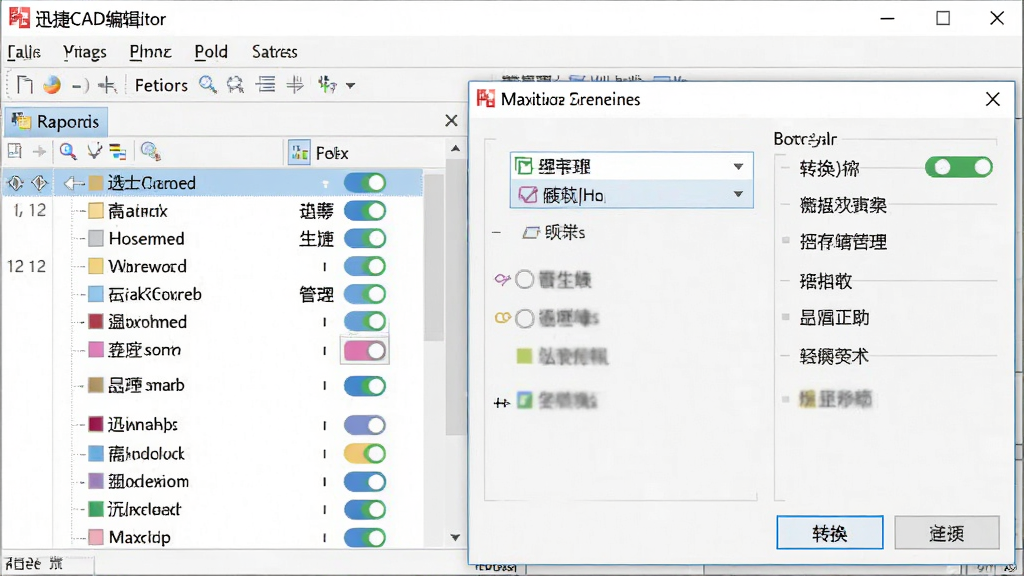The image size is (1024, 576).
Task: Open the first dropdown in the dialog
Action: point(632,167)
